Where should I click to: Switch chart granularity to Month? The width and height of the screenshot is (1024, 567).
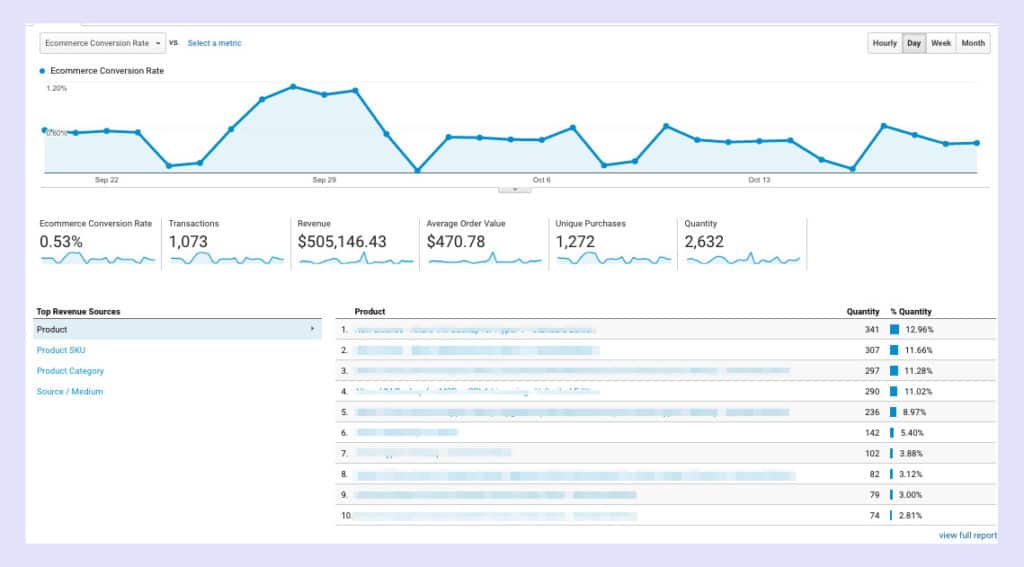click(973, 43)
